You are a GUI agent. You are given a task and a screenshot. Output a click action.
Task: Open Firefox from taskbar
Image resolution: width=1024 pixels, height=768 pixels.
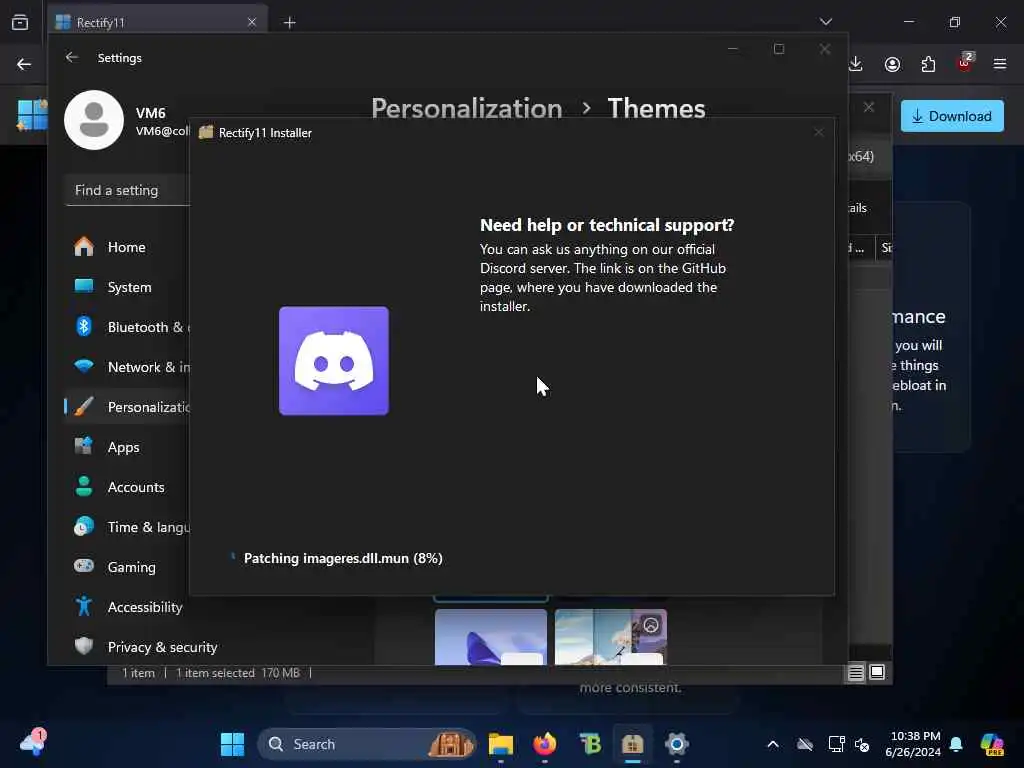(545, 744)
